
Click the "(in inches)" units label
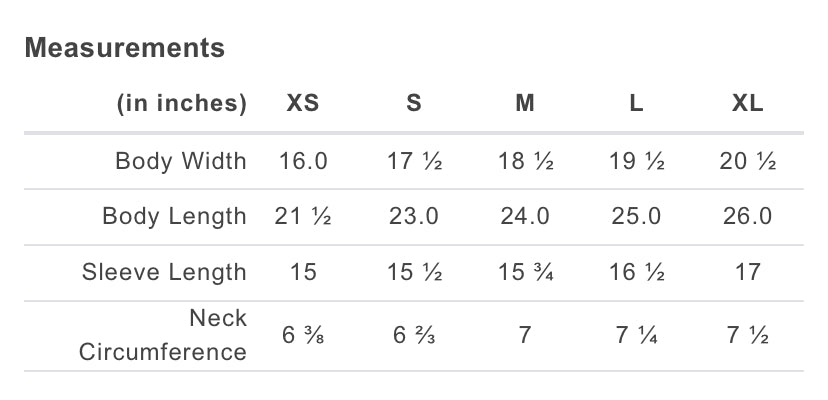tap(182, 103)
